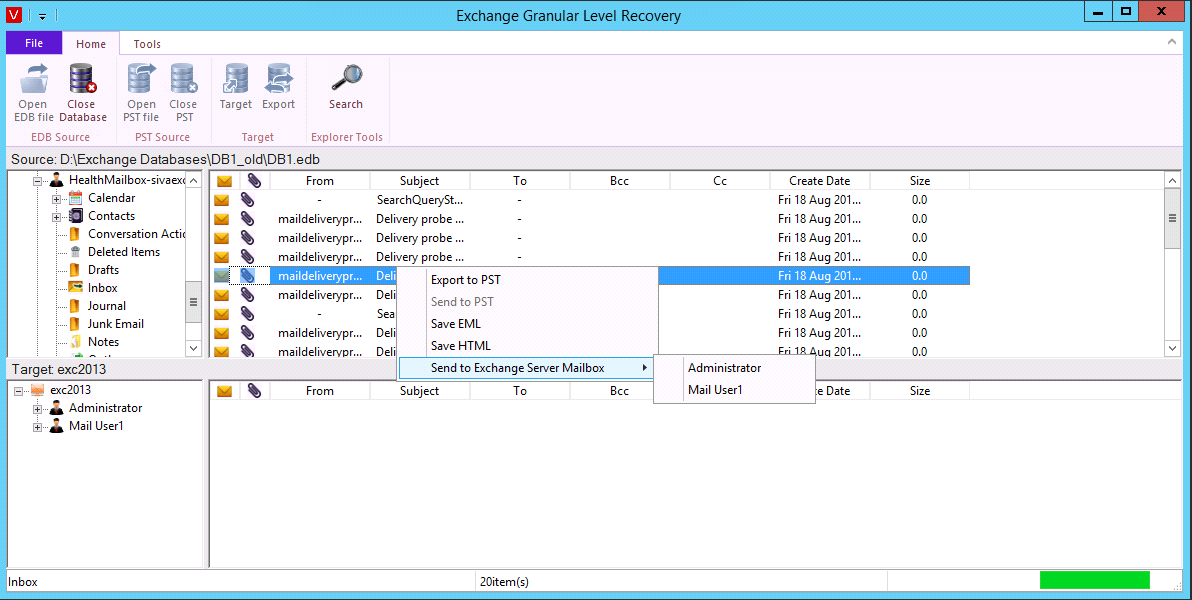Image resolution: width=1192 pixels, height=600 pixels.
Task: Select the Contacts folder
Action: click(x=111, y=216)
